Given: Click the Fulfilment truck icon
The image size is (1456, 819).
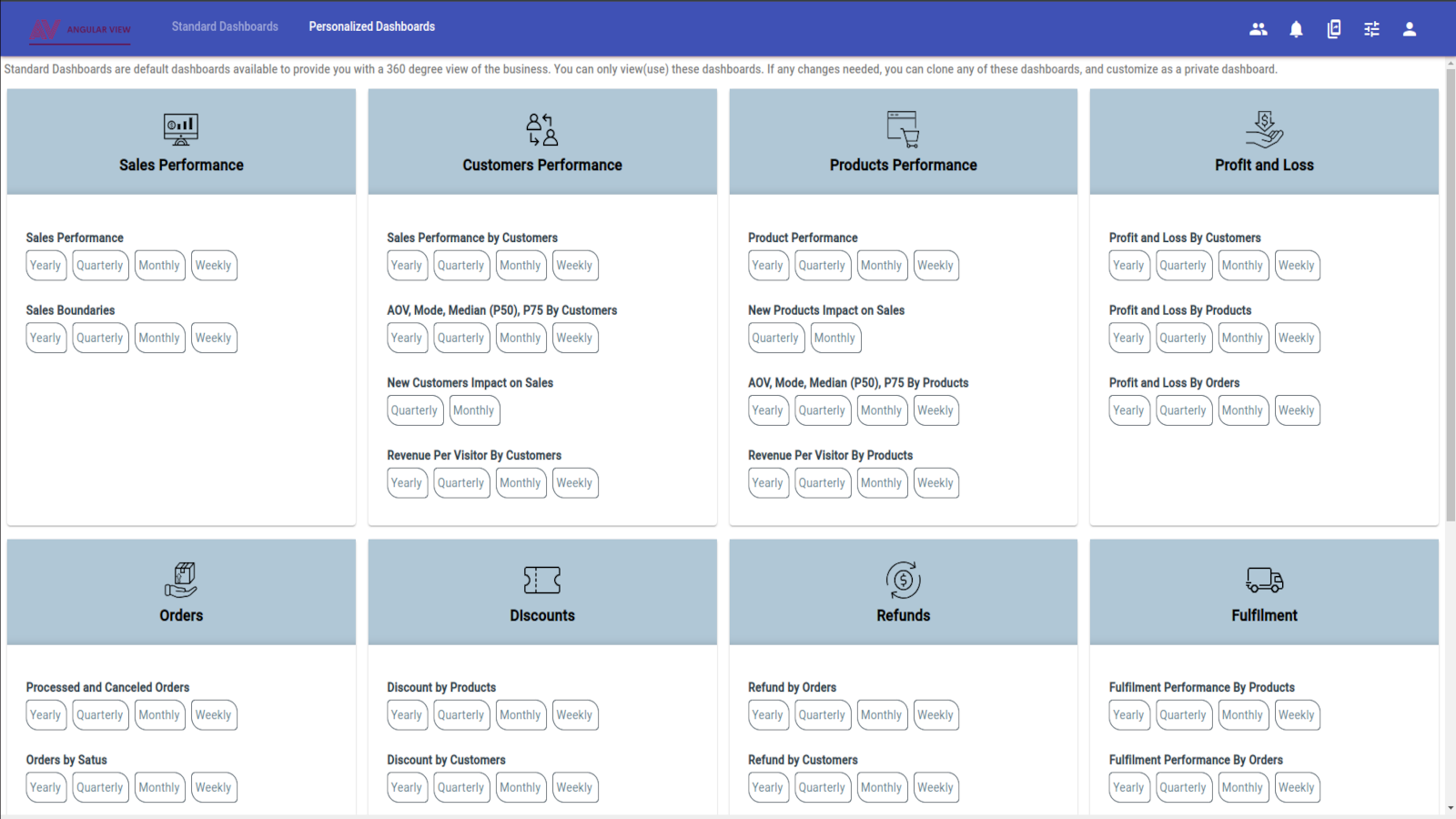Looking at the screenshot, I should (x=1264, y=580).
